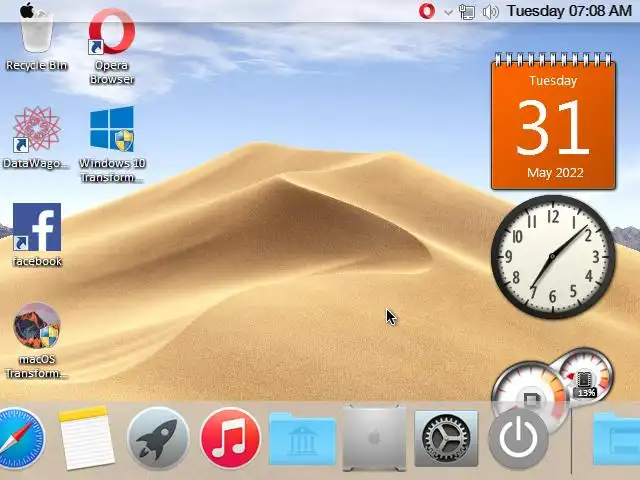Launch Safari from the dock

[x=20, y=438]
